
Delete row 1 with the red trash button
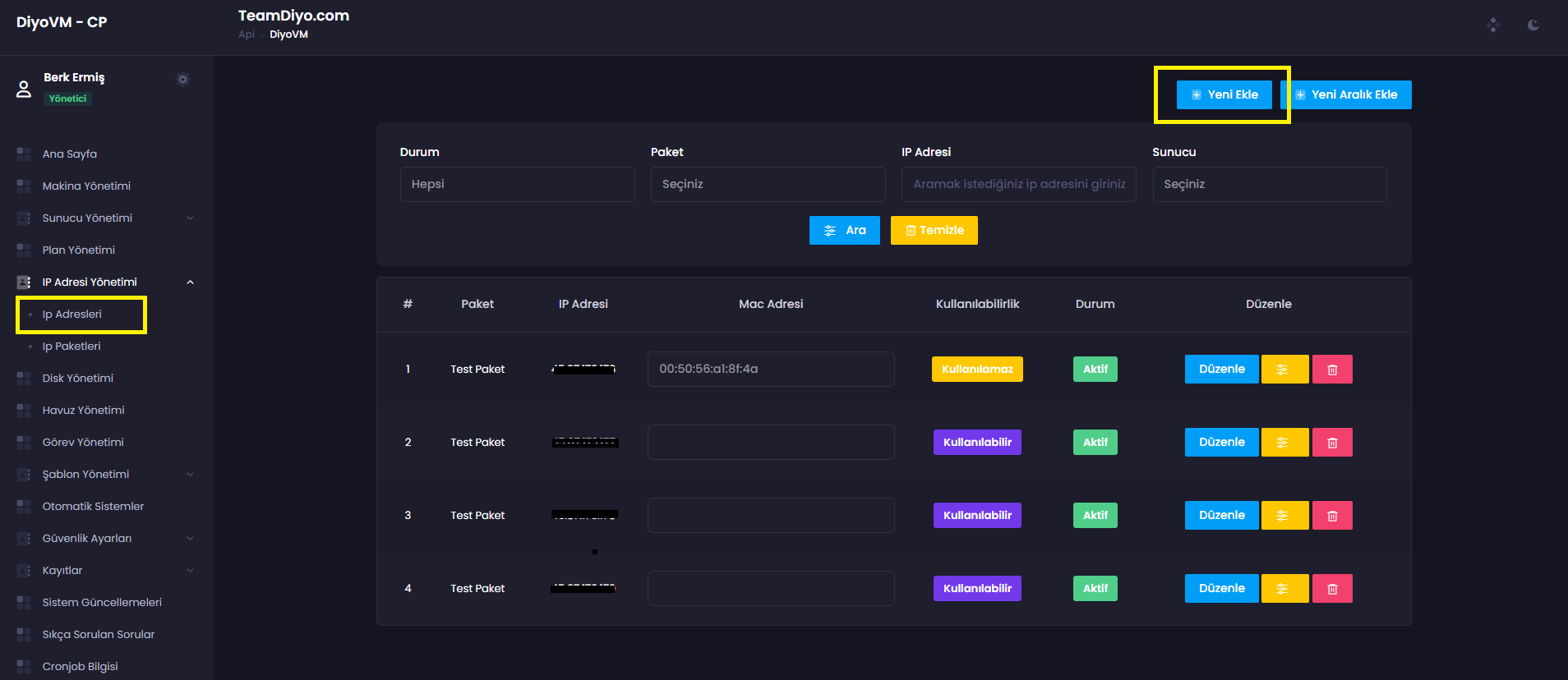tap(1332, 370)
